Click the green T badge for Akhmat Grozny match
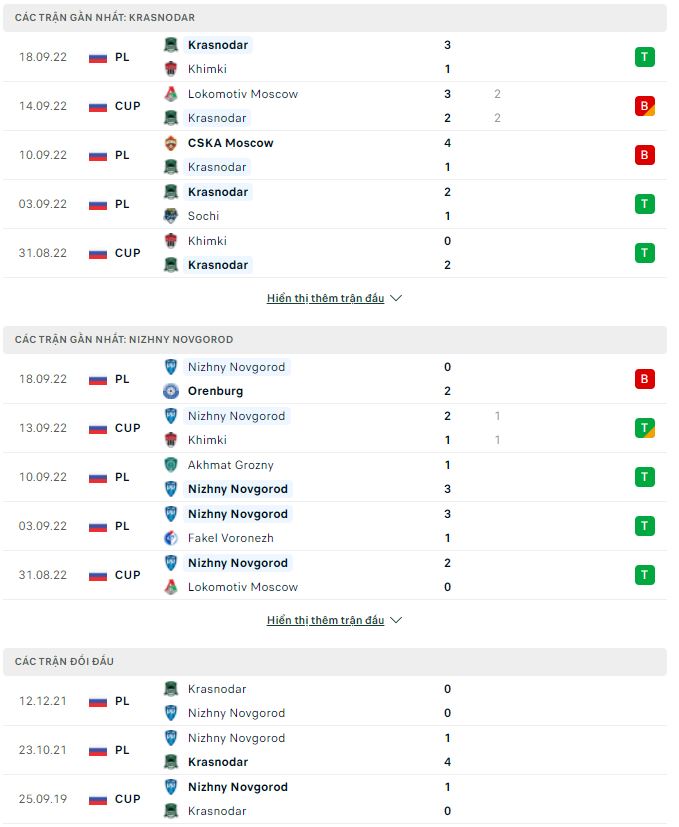679x827 pixels. tap(644, 477)
